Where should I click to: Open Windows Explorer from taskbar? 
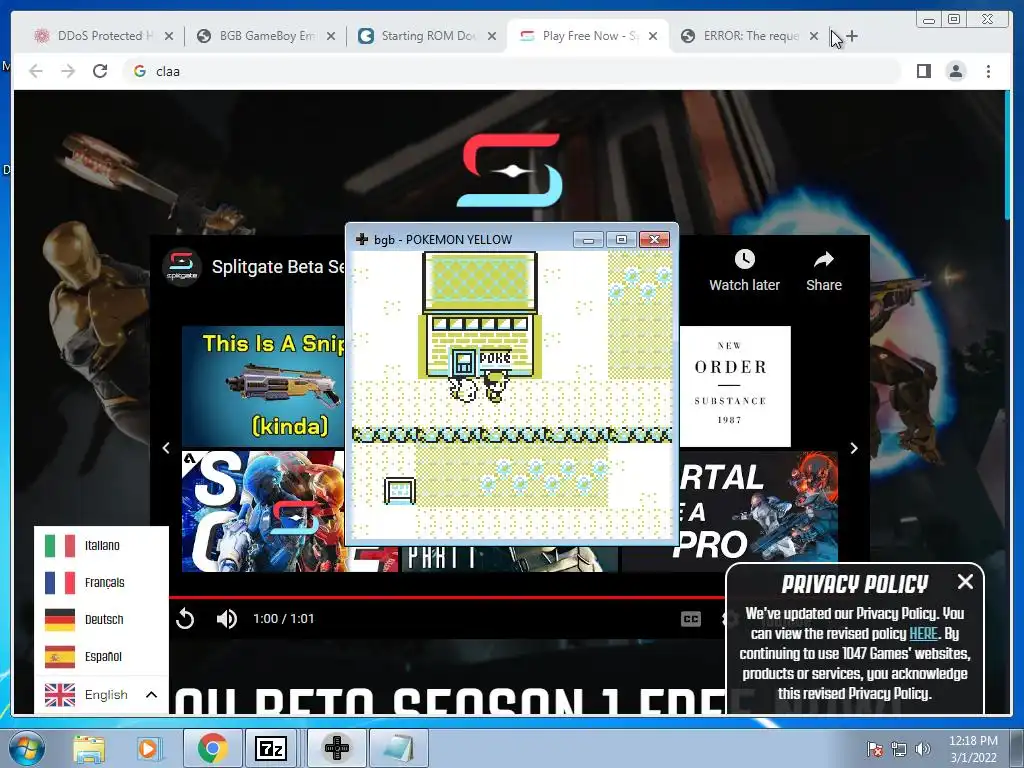89,748
